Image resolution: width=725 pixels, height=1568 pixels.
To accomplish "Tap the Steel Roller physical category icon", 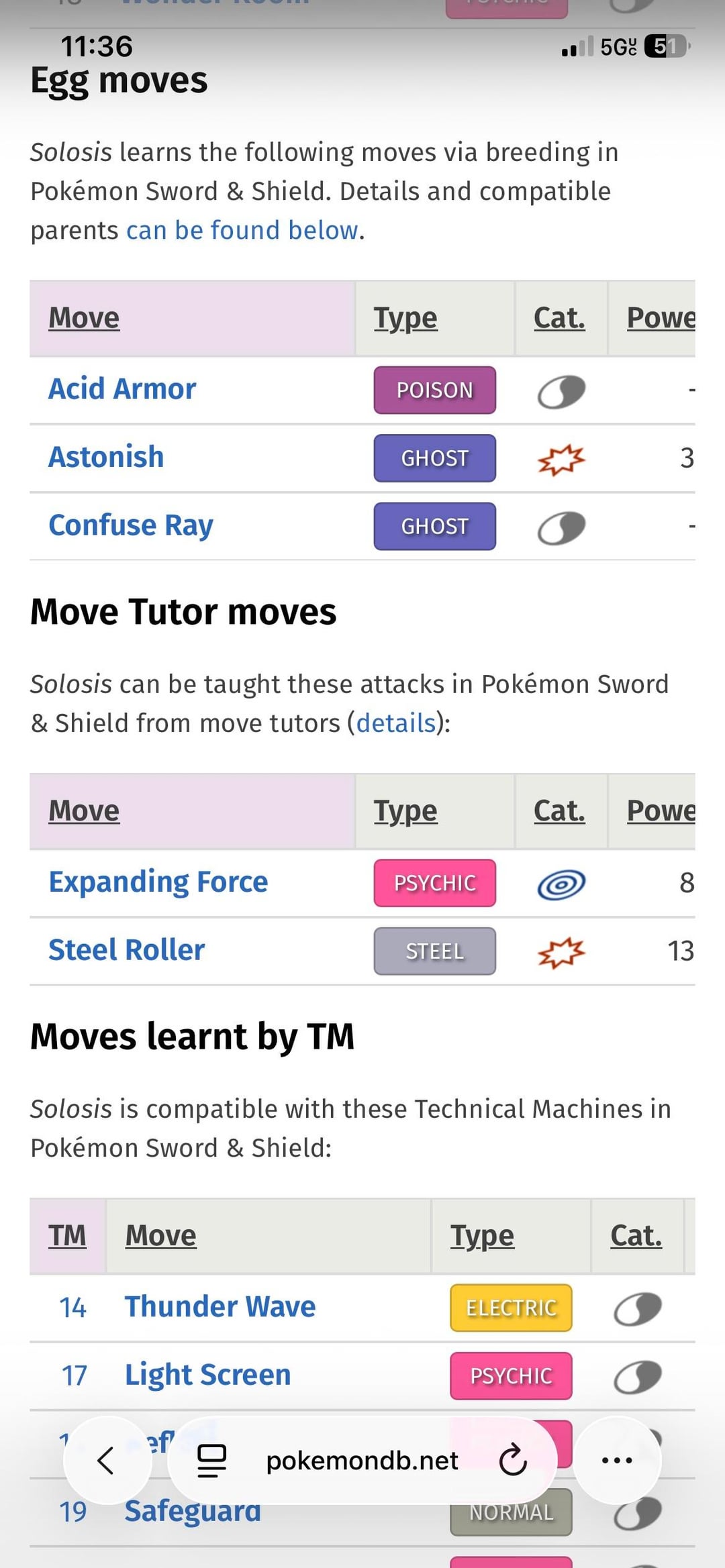I will pos(561,952).
